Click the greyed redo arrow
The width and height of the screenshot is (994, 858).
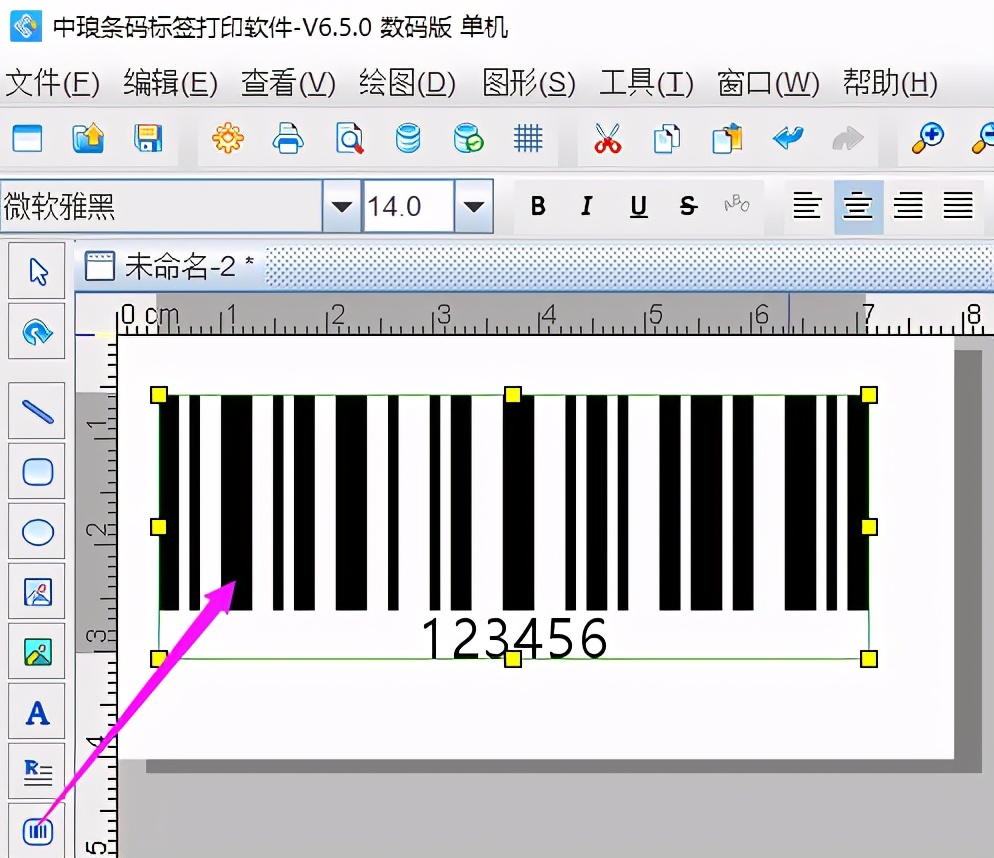848,138
